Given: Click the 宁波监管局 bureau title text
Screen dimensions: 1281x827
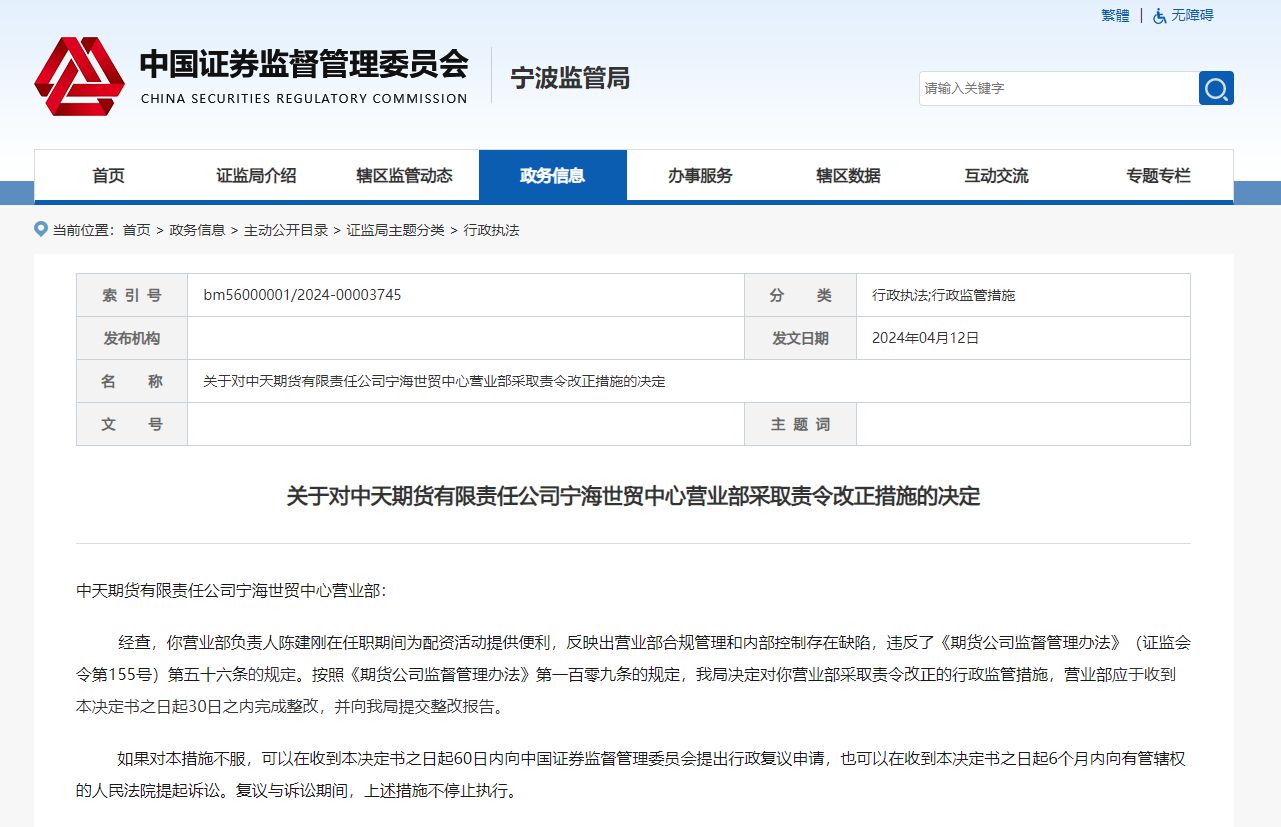Looking at the screenshot, I should click(x=570, y=78).
